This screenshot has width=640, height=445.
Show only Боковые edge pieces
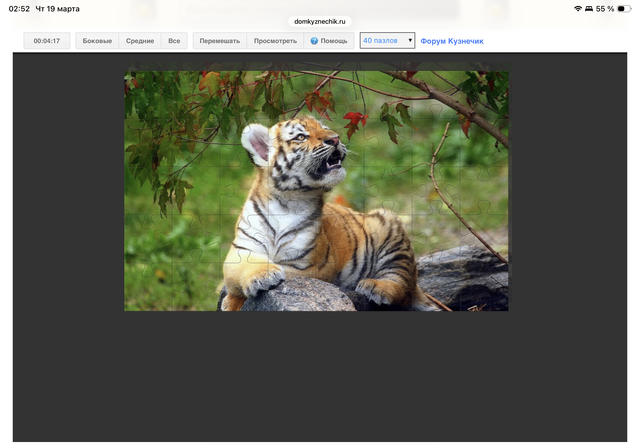pyautogui.click(x=97, y=41)
